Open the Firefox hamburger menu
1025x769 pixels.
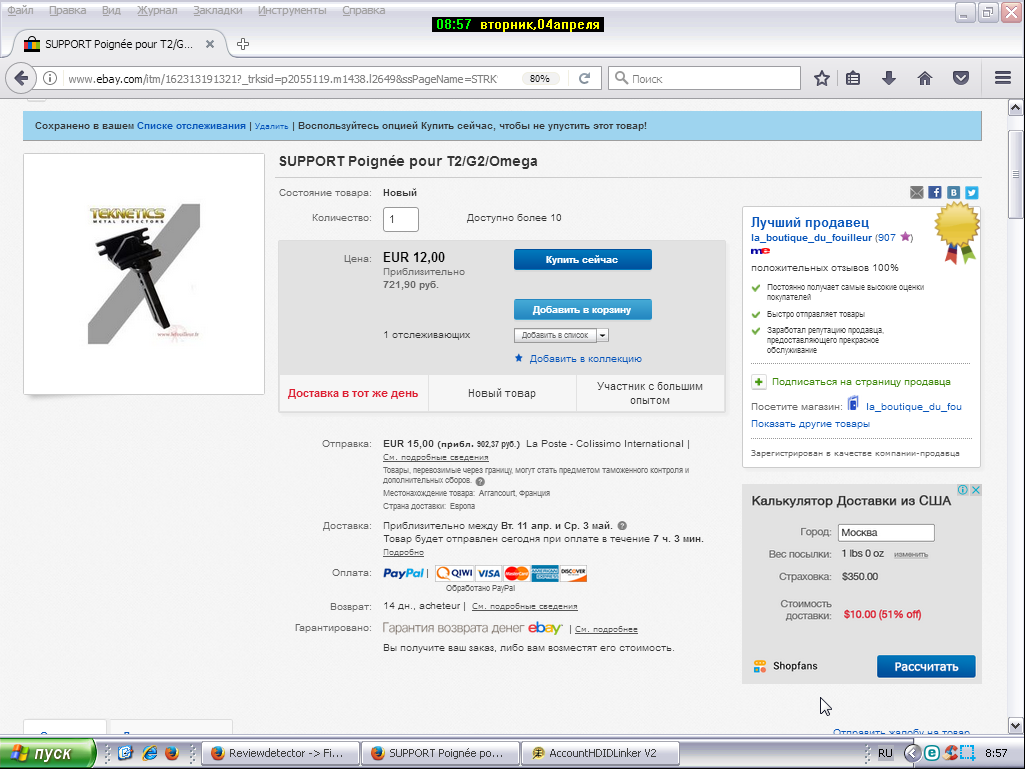[x=1003, y=78]
